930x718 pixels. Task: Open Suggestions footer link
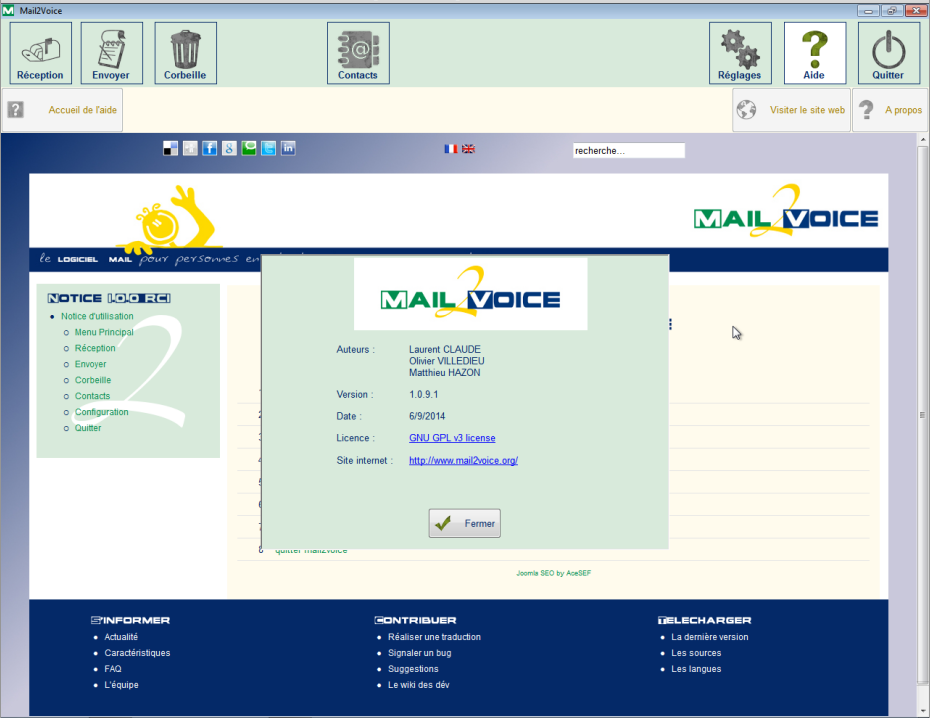point(413,669)
